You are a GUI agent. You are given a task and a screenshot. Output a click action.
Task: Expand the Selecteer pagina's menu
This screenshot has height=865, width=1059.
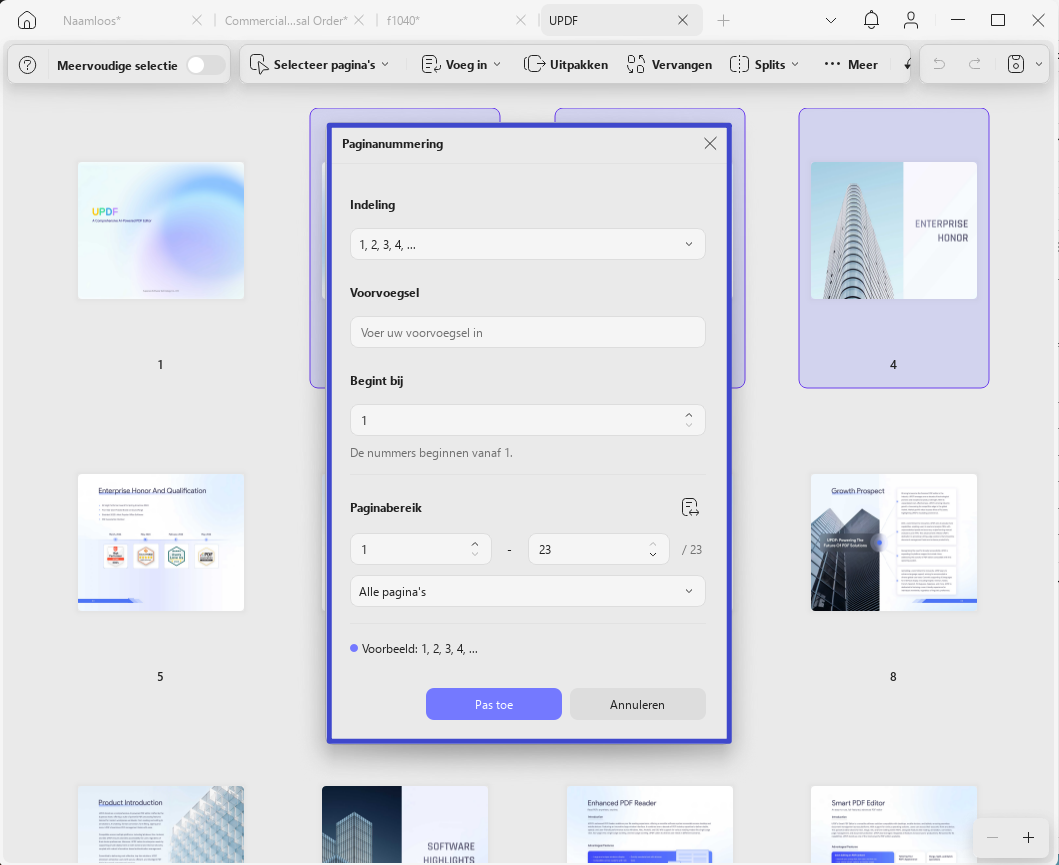[x=319, y=64]
